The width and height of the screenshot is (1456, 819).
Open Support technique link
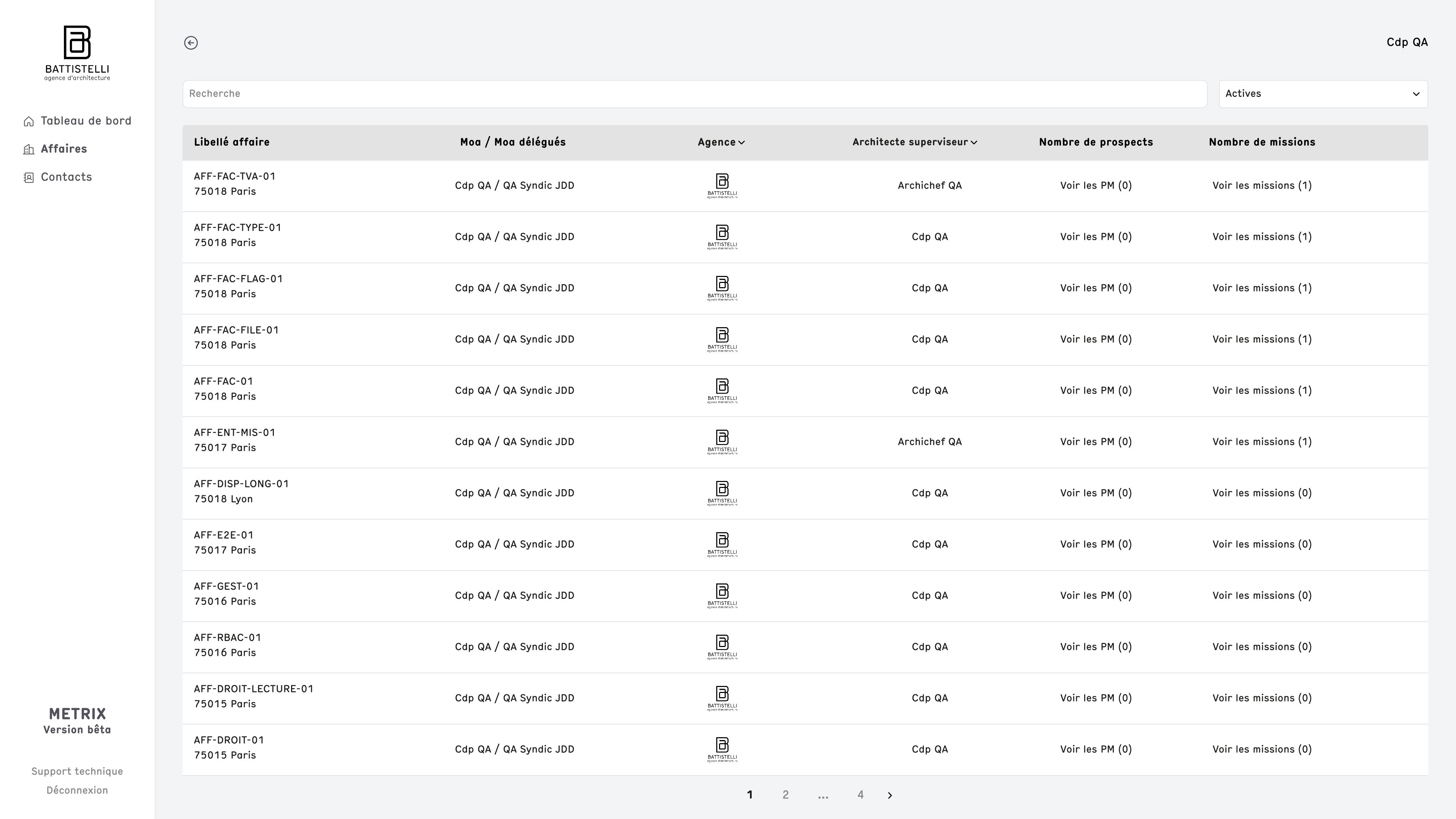77,772
